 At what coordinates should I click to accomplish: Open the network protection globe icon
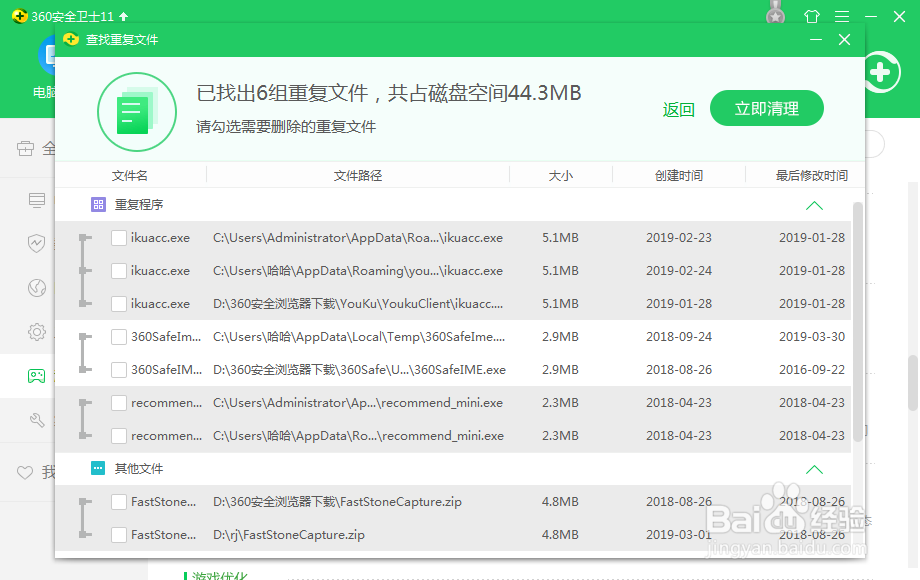(x=37, y=288)
